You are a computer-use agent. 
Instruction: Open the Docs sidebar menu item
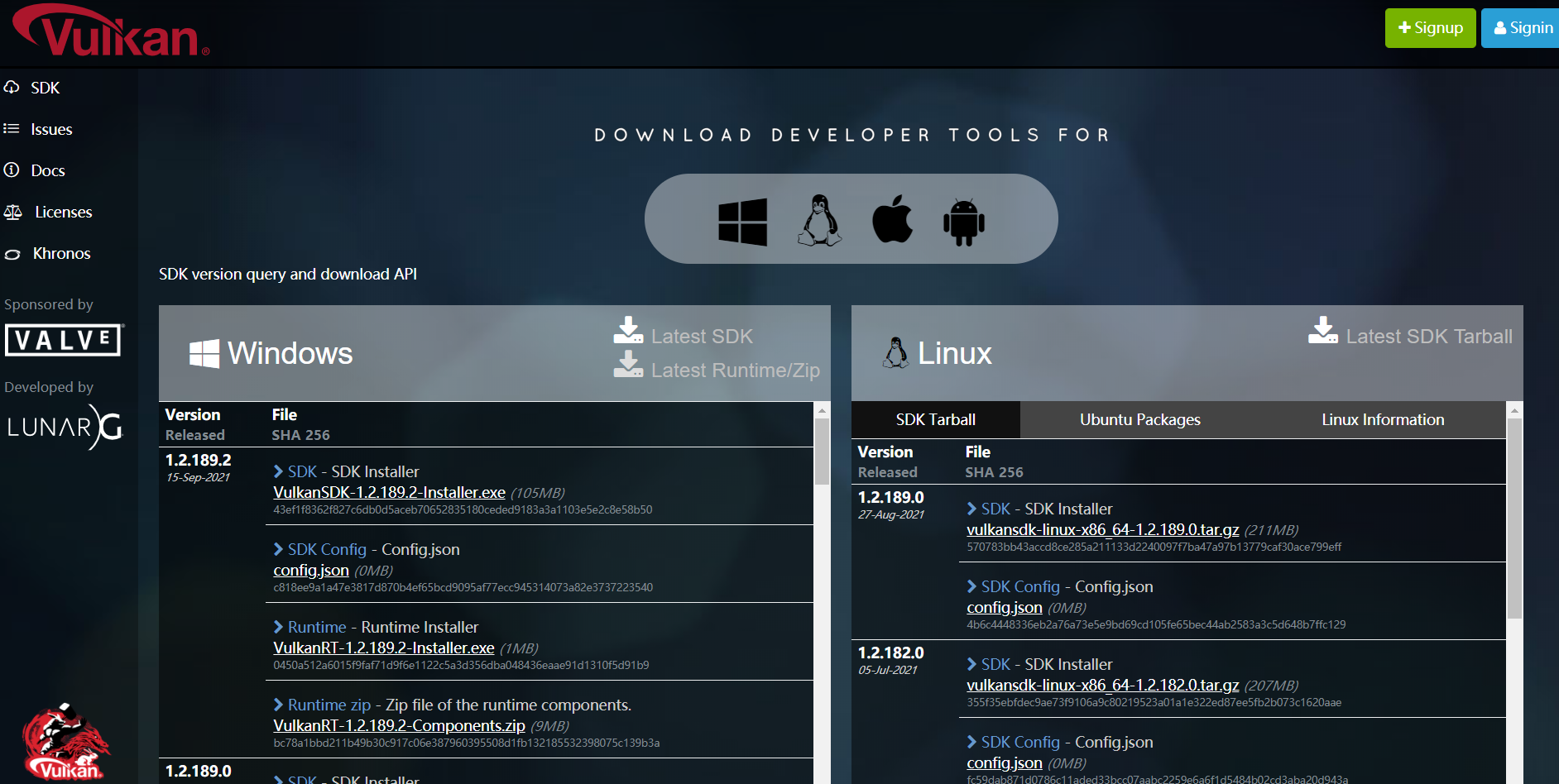tap(48, 170)
